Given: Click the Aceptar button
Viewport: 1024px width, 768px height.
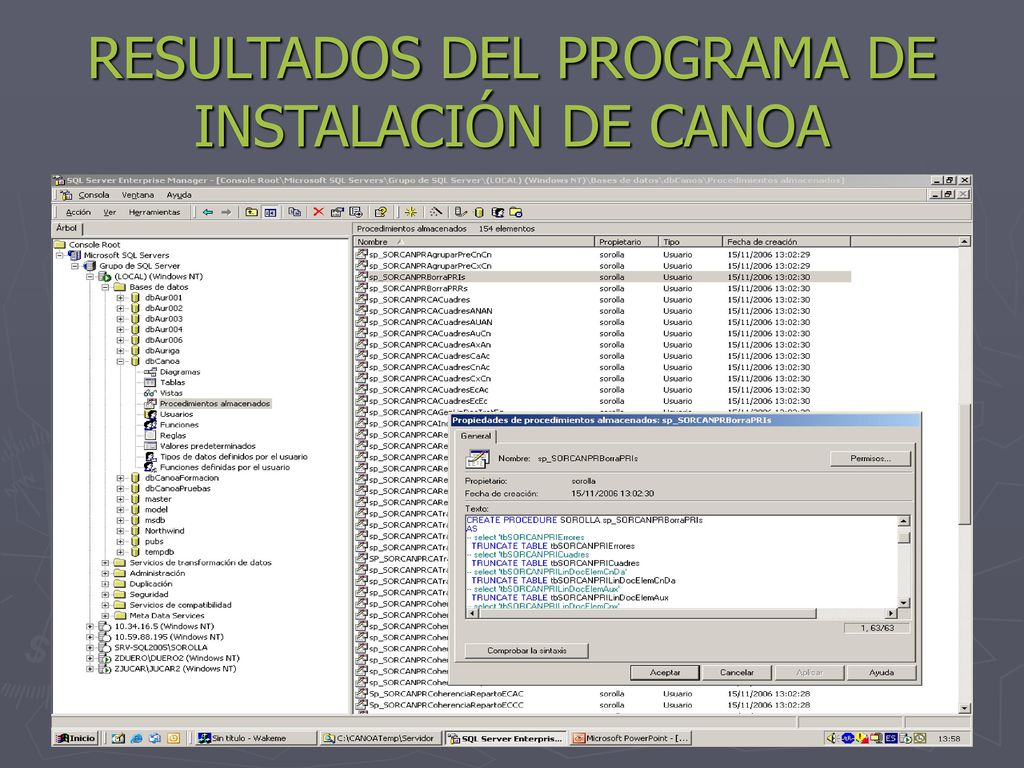Looking at the screenshot, I should click(x=665, y=672).
